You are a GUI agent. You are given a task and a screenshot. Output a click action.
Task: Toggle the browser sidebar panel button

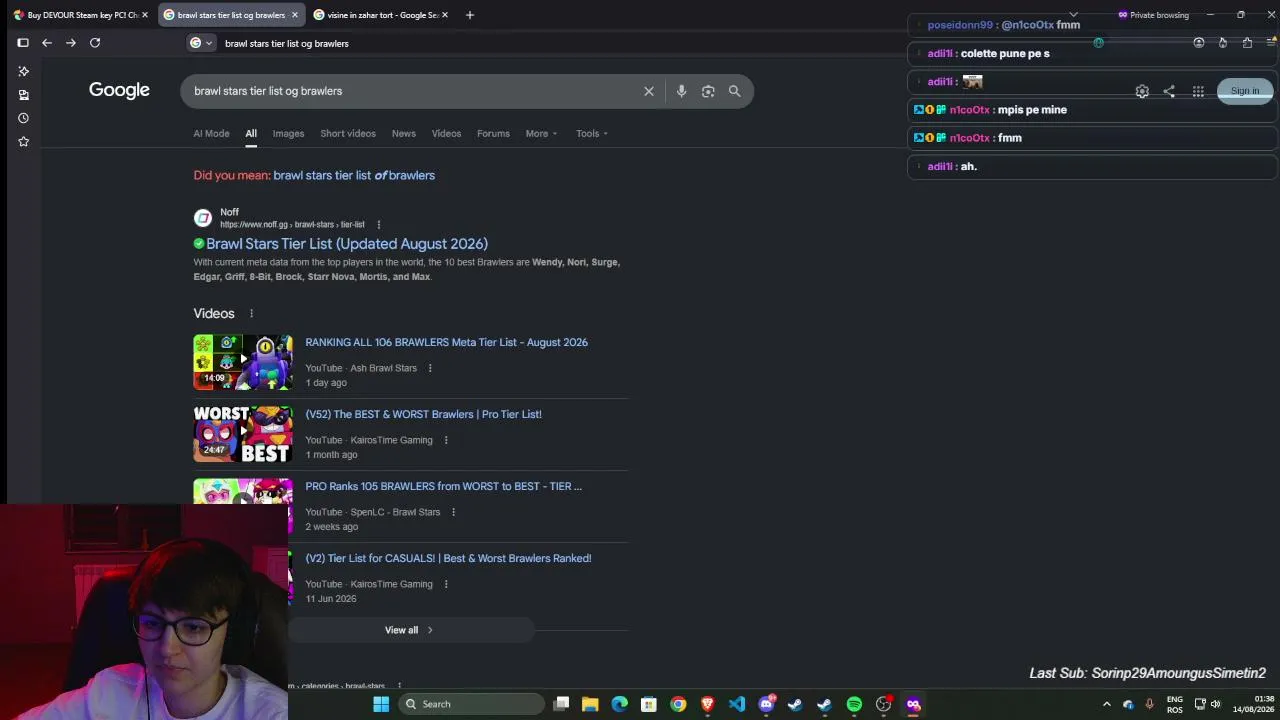(x=23, y=43)
